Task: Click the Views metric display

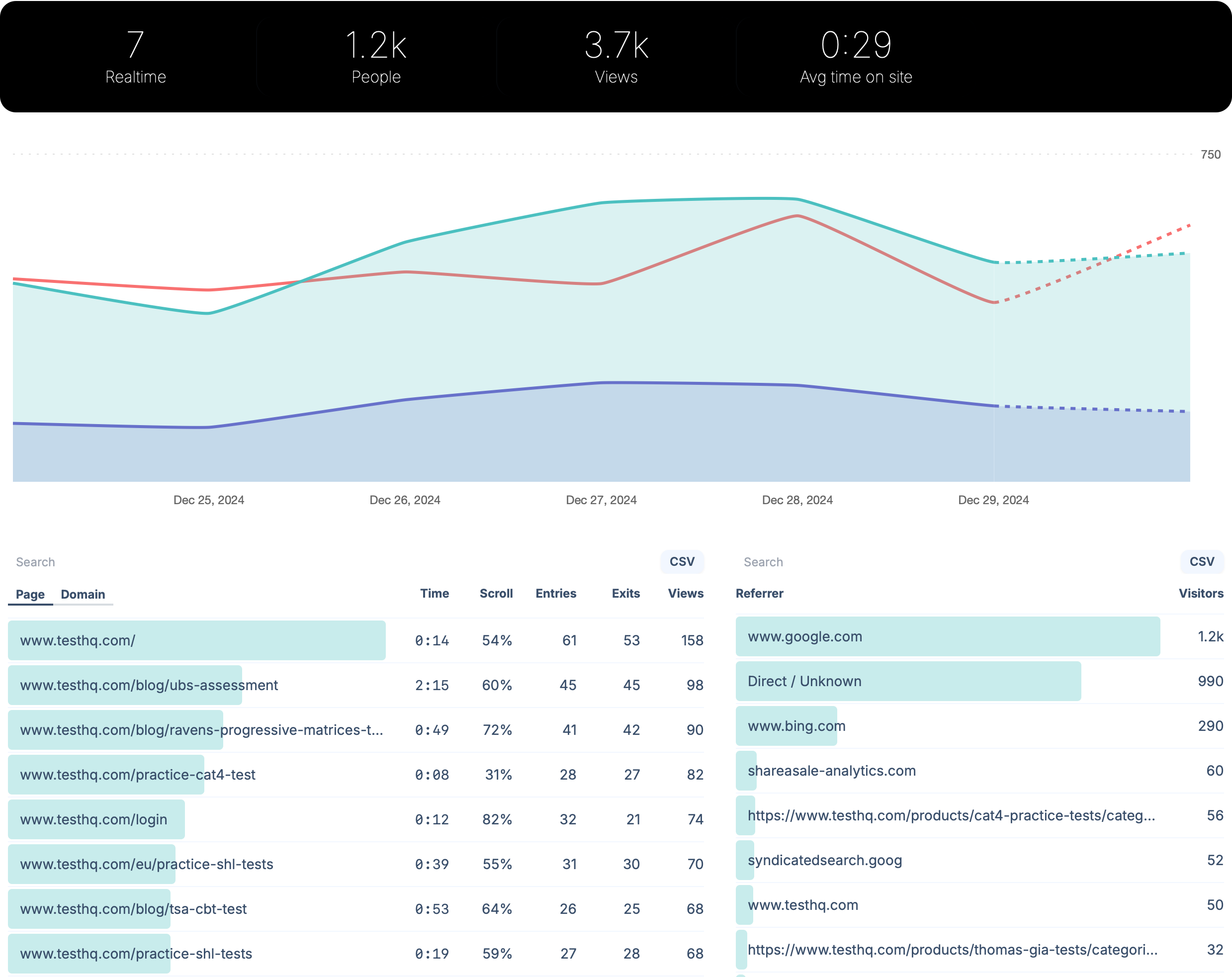Action: (616, 55)
